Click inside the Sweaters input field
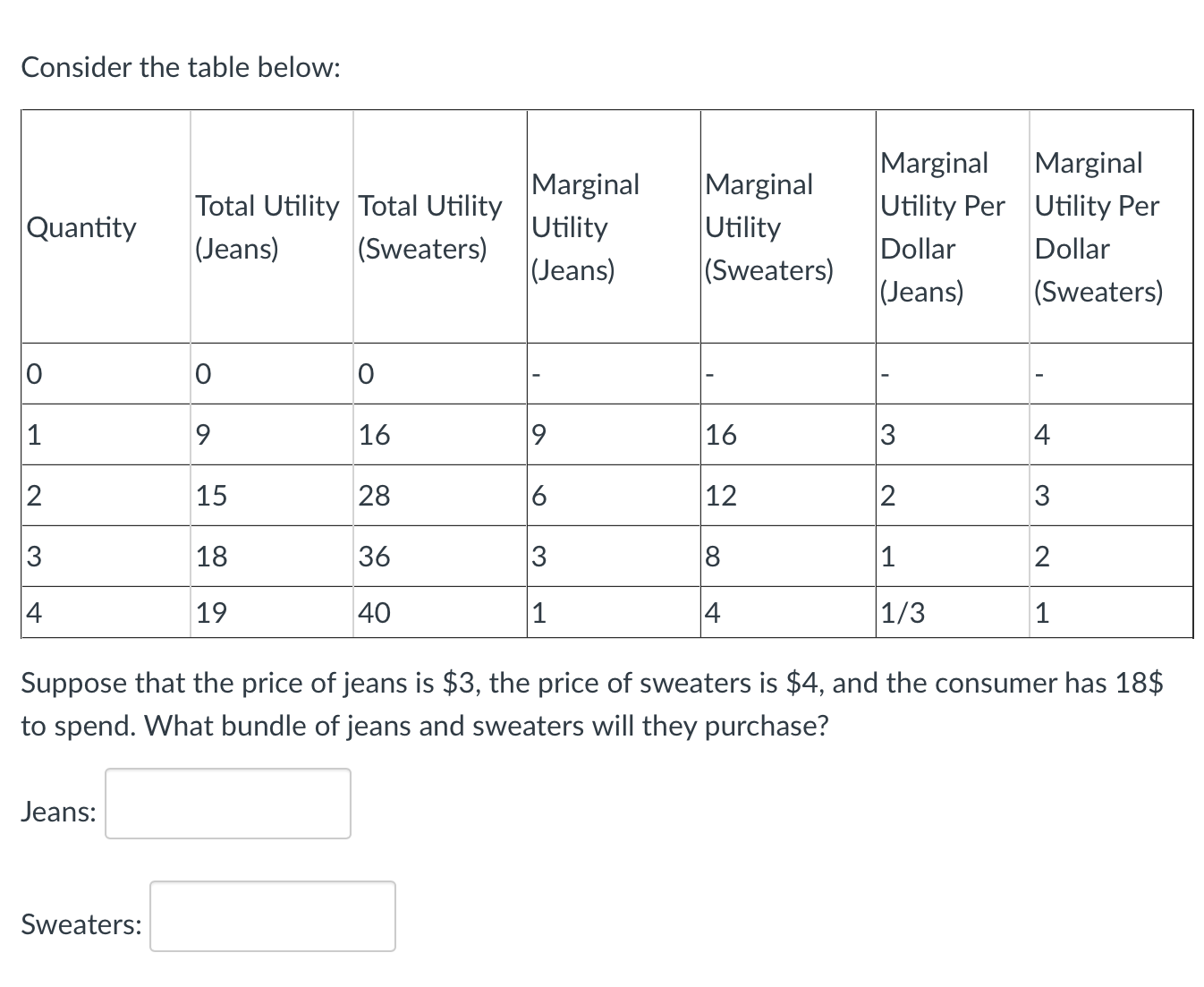Screen dimensions: 1204x987 tap(272, 916)
